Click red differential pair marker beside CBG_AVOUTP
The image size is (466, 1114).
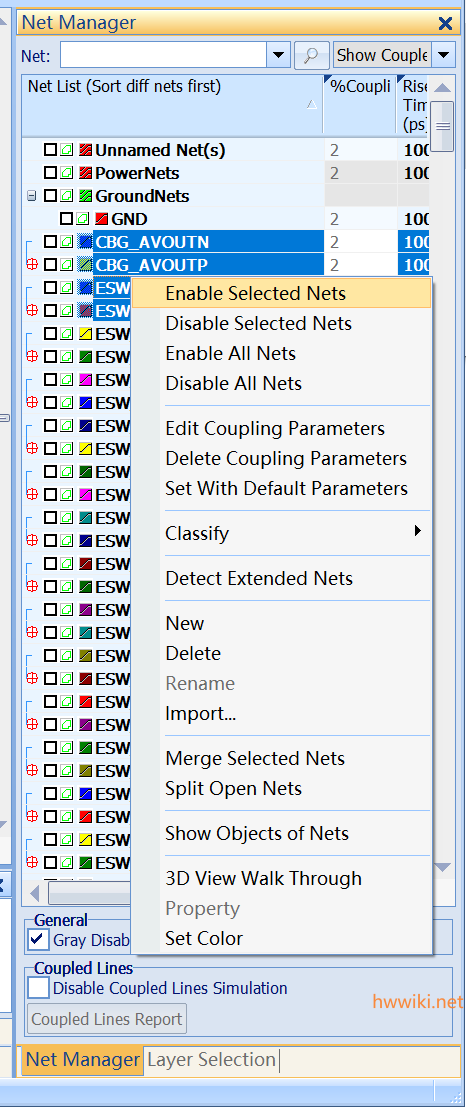click(x=31, y=264)
